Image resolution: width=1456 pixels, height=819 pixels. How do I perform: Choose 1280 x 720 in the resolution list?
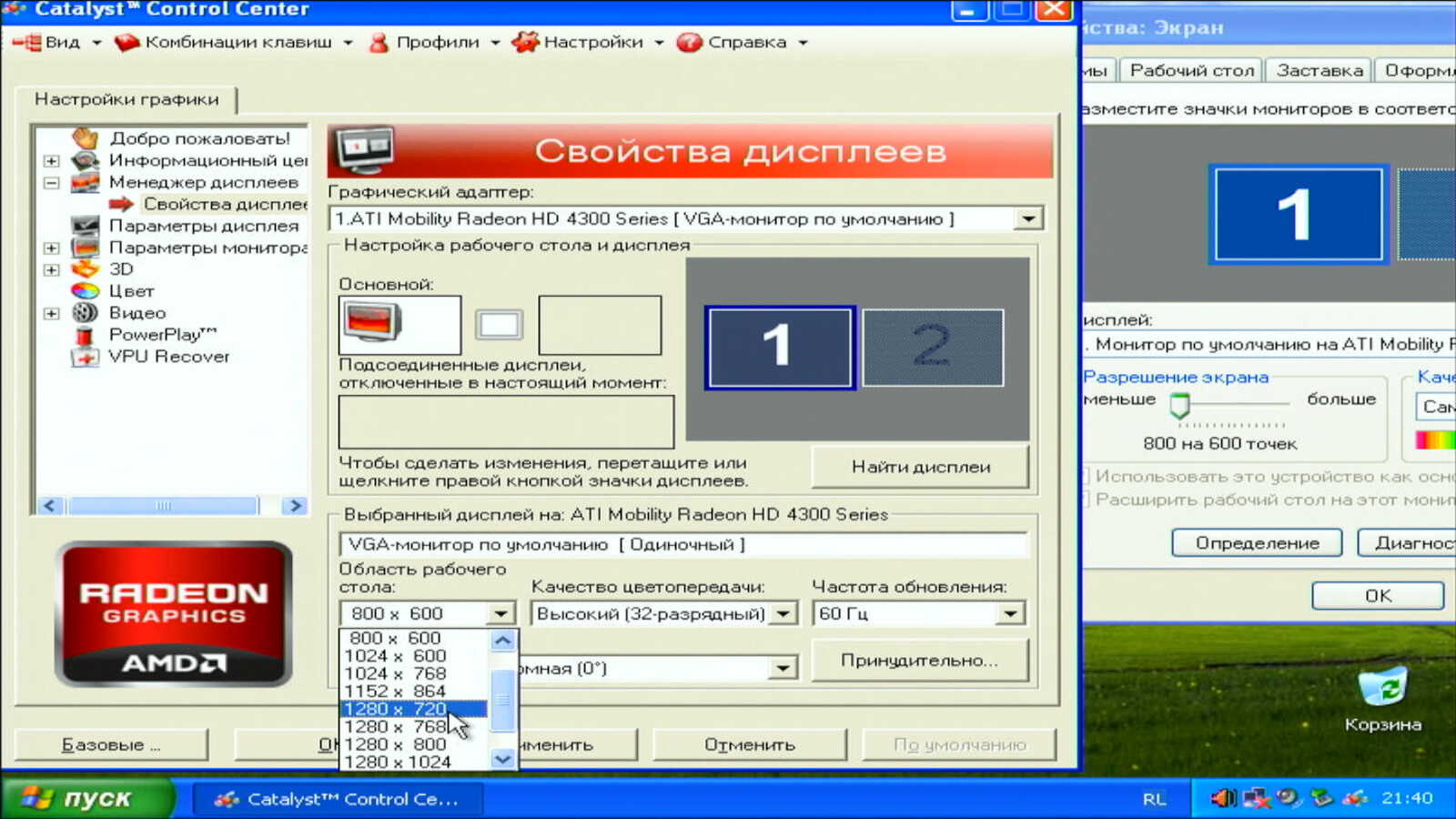pyautogui.click(x=414, y=709)
